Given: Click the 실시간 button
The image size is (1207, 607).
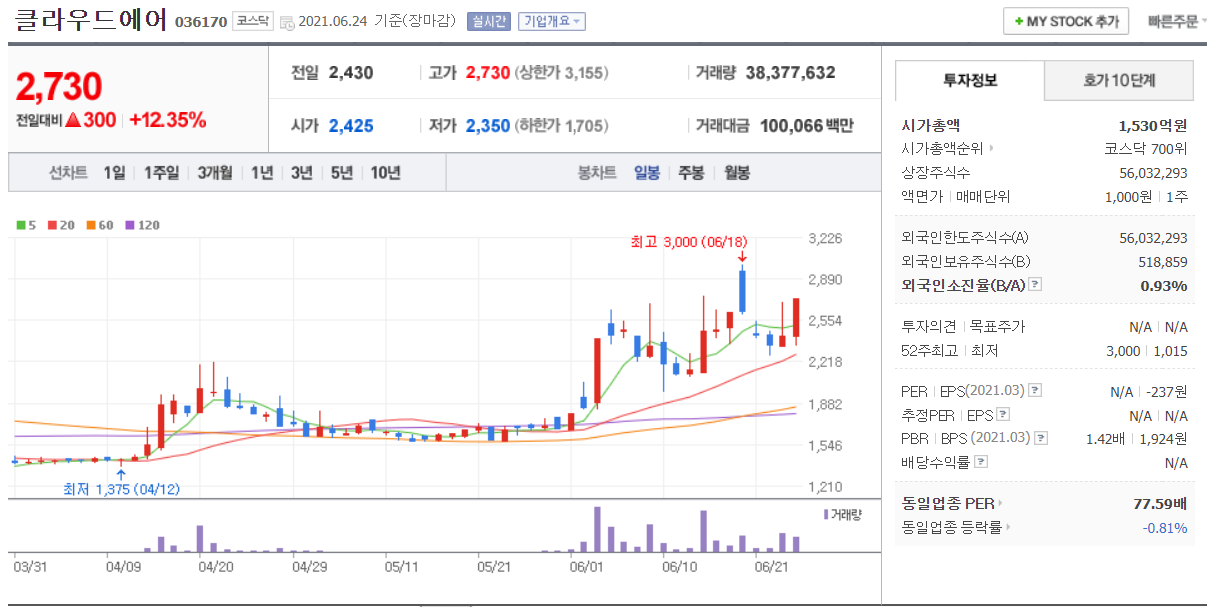Looking at the screenshot, I should point(489,21).
